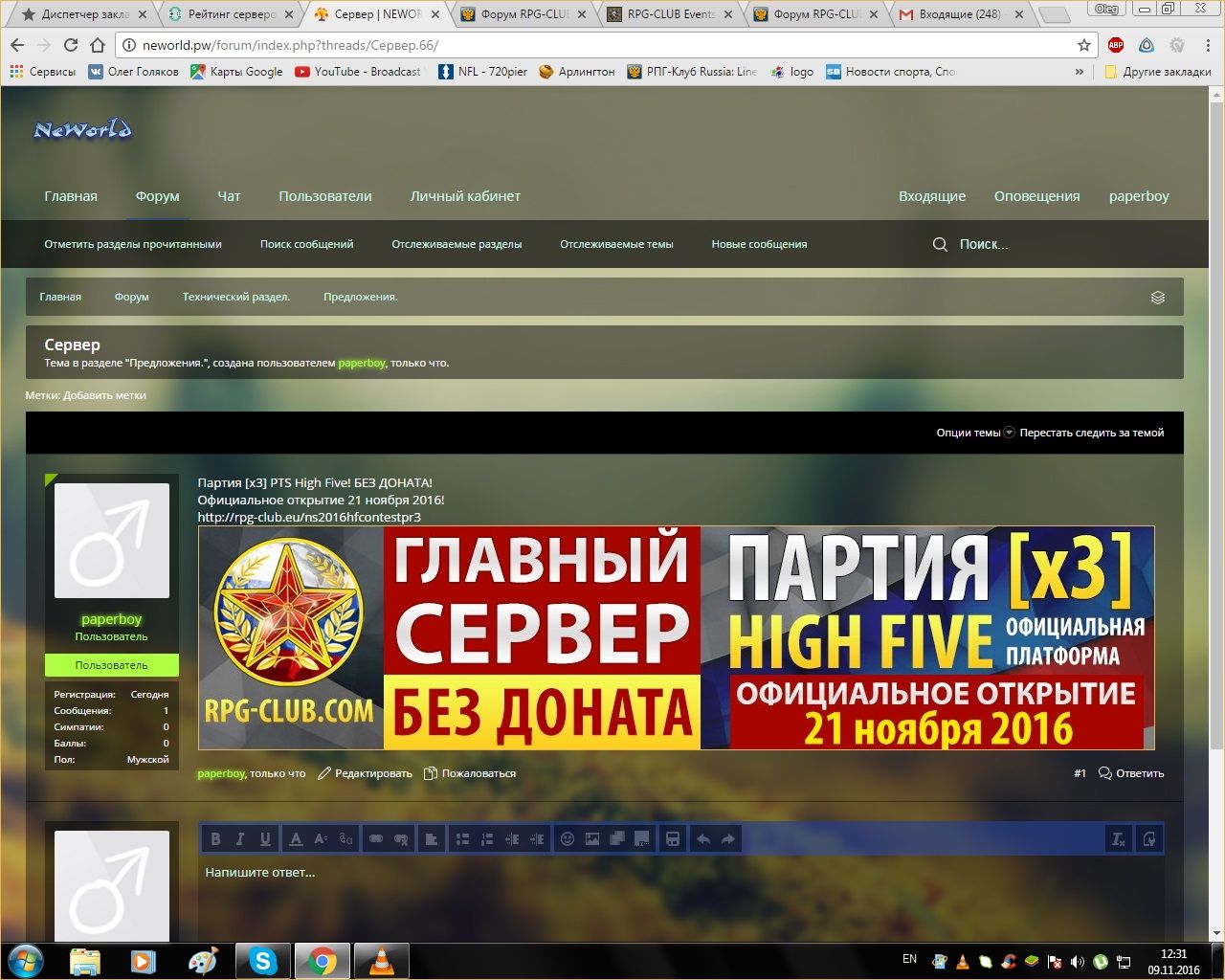Open paperboy account menu in header
Screen dimensions: 1225x980
(1139, 196)
